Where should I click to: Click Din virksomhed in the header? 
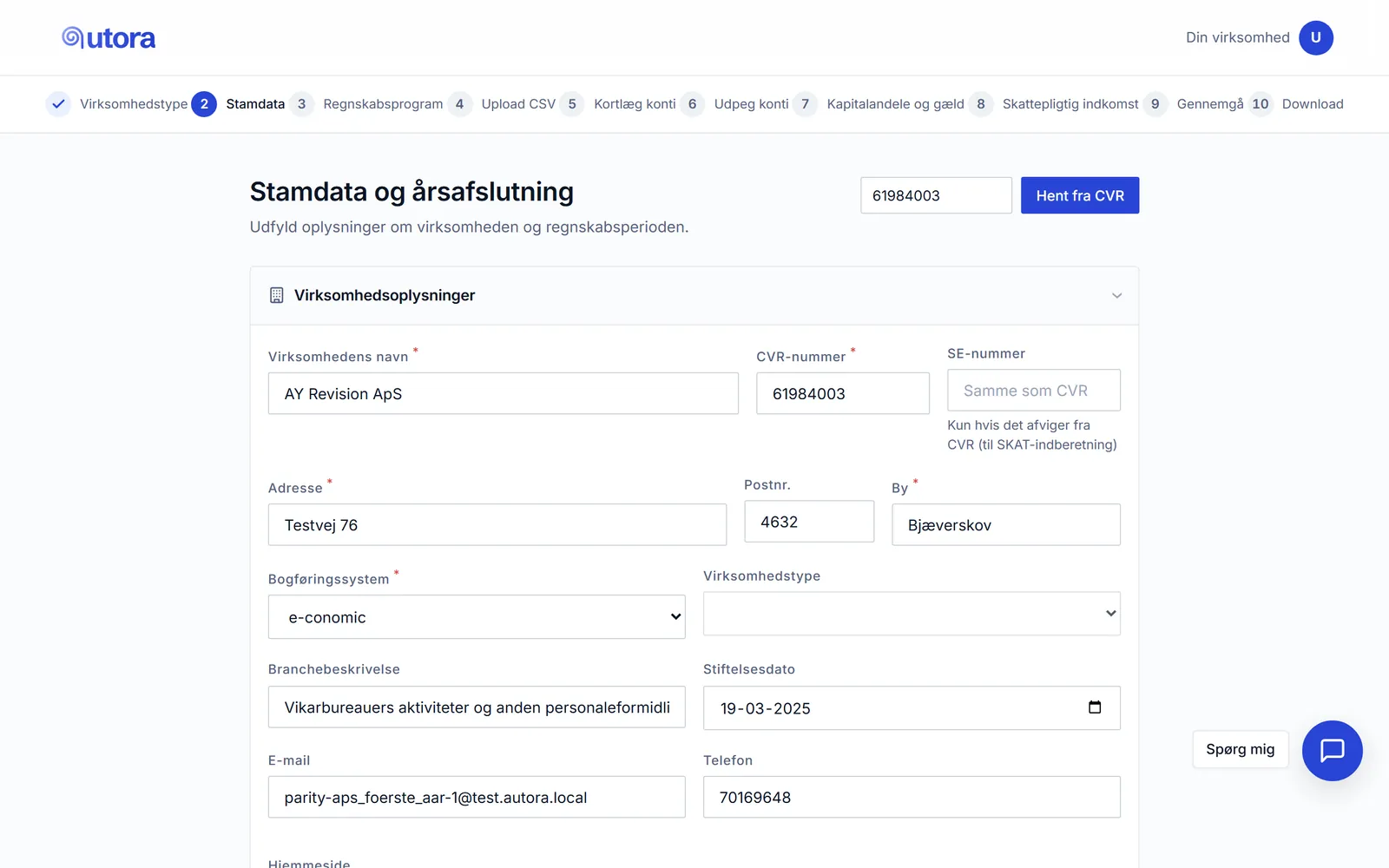coord(1238,37)
